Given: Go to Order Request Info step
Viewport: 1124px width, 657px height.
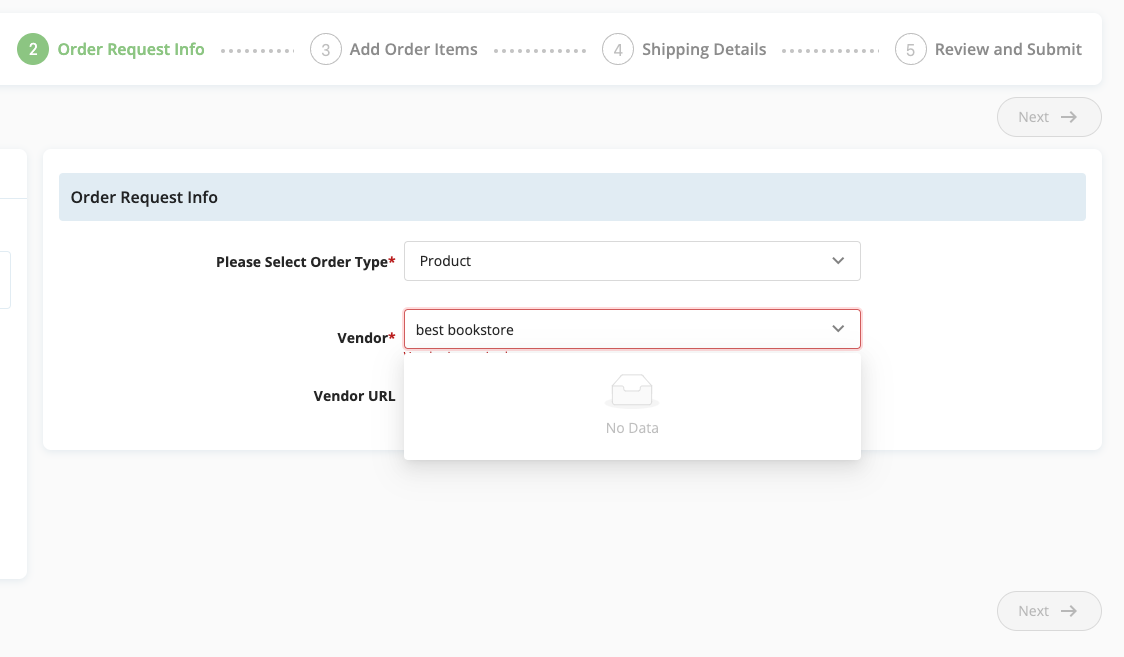Looking at the screenshot, I should pyautogui.click(x=130, y=49).
